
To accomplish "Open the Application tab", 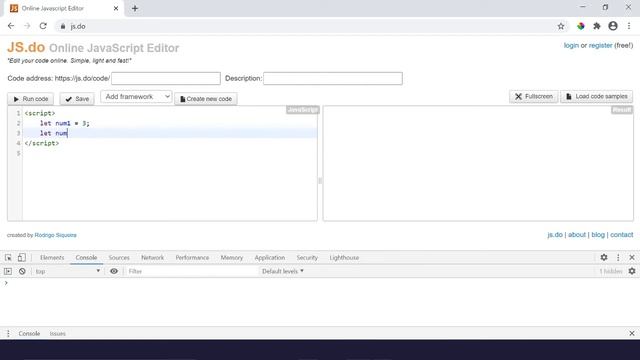I will (270, 258).
